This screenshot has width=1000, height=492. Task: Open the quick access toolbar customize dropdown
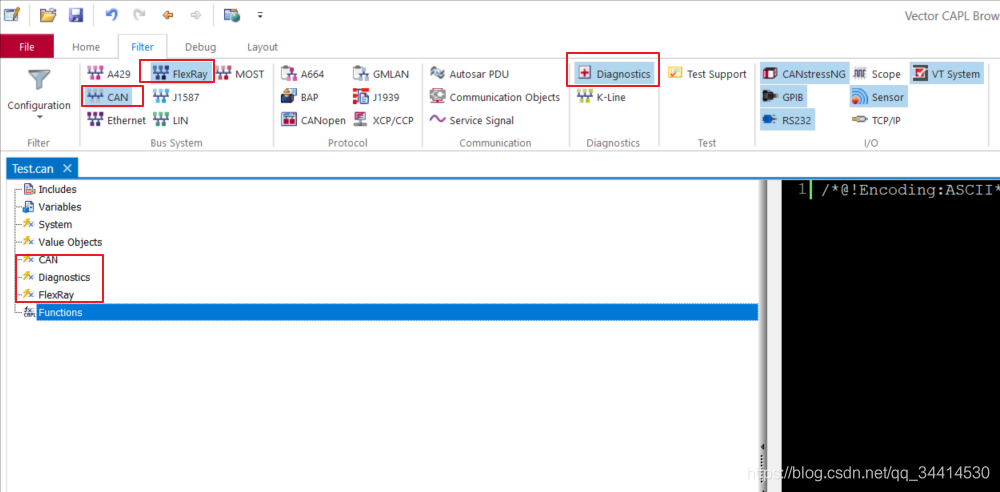click(260, 15)
